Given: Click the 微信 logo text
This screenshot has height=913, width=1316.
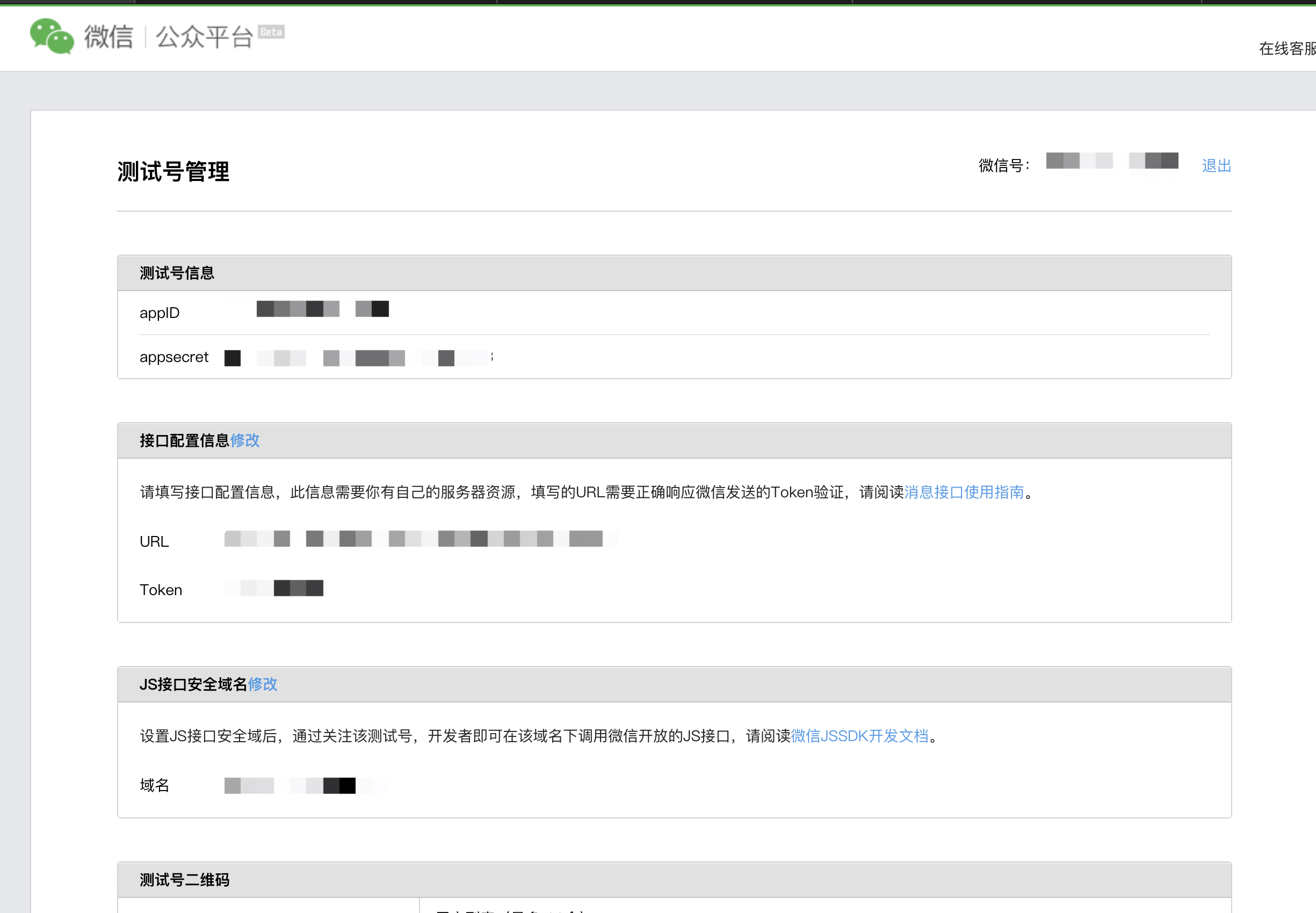Looking at the screenshot, I should [x=109, y=37].
